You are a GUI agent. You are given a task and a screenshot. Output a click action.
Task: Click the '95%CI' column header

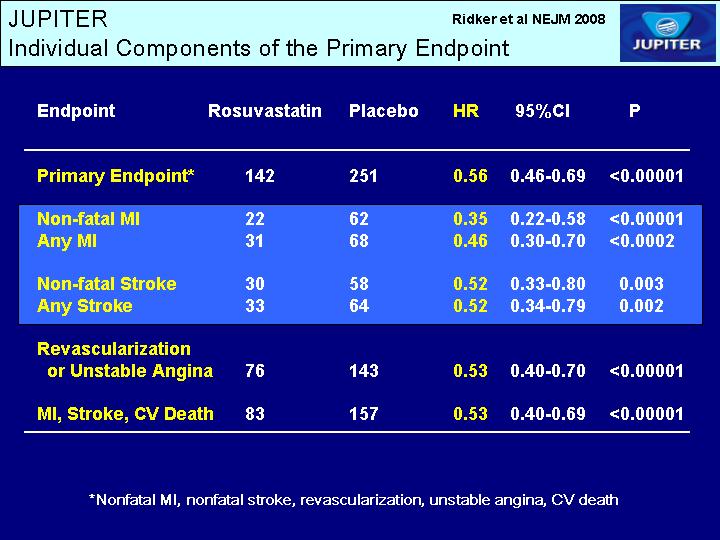coord(542,111)
